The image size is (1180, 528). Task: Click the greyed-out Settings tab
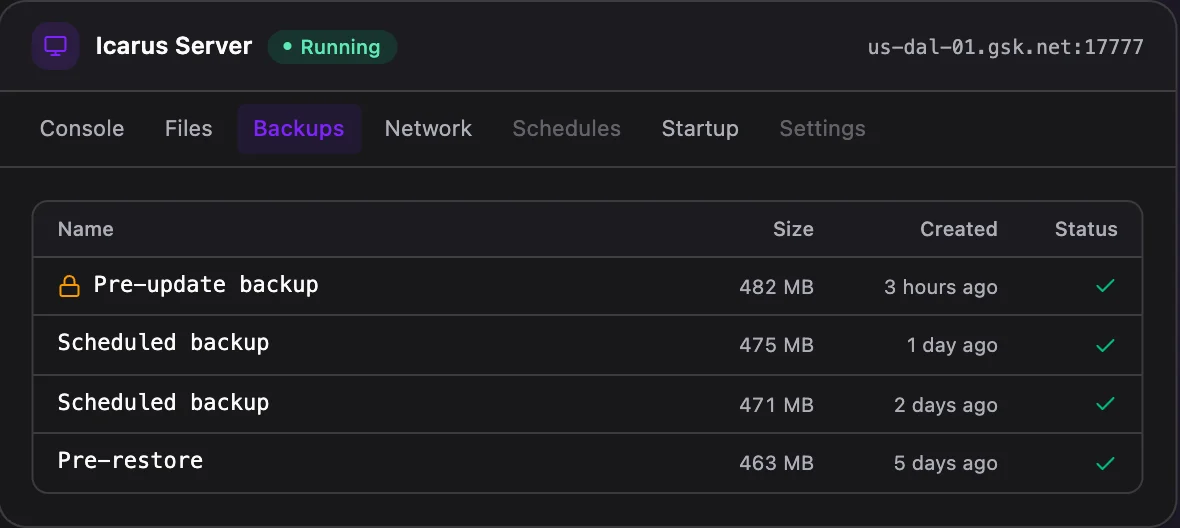[823, 129]
